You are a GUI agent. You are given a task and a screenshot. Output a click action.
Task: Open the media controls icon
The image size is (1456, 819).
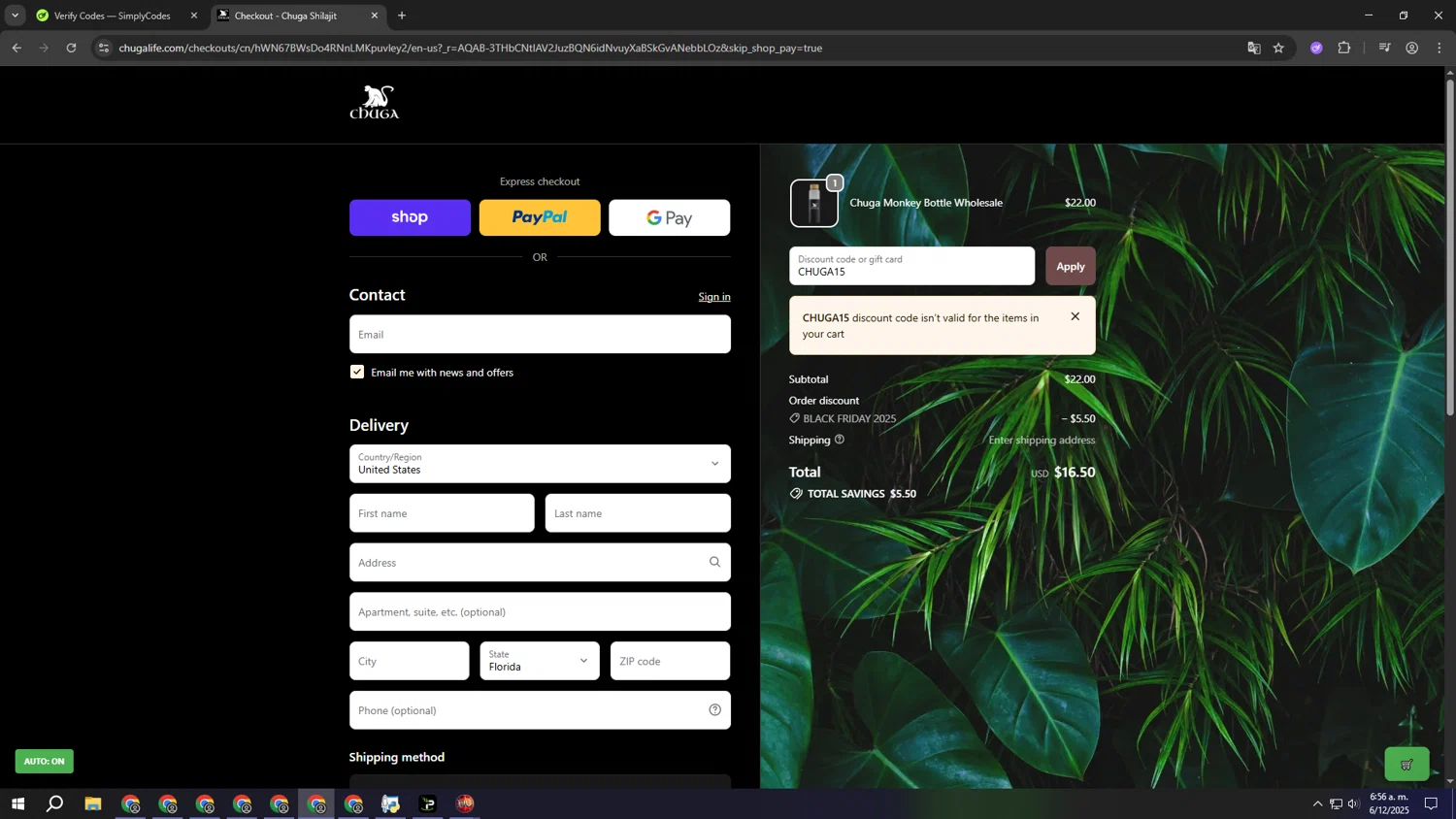click(x=1385, y=48)
